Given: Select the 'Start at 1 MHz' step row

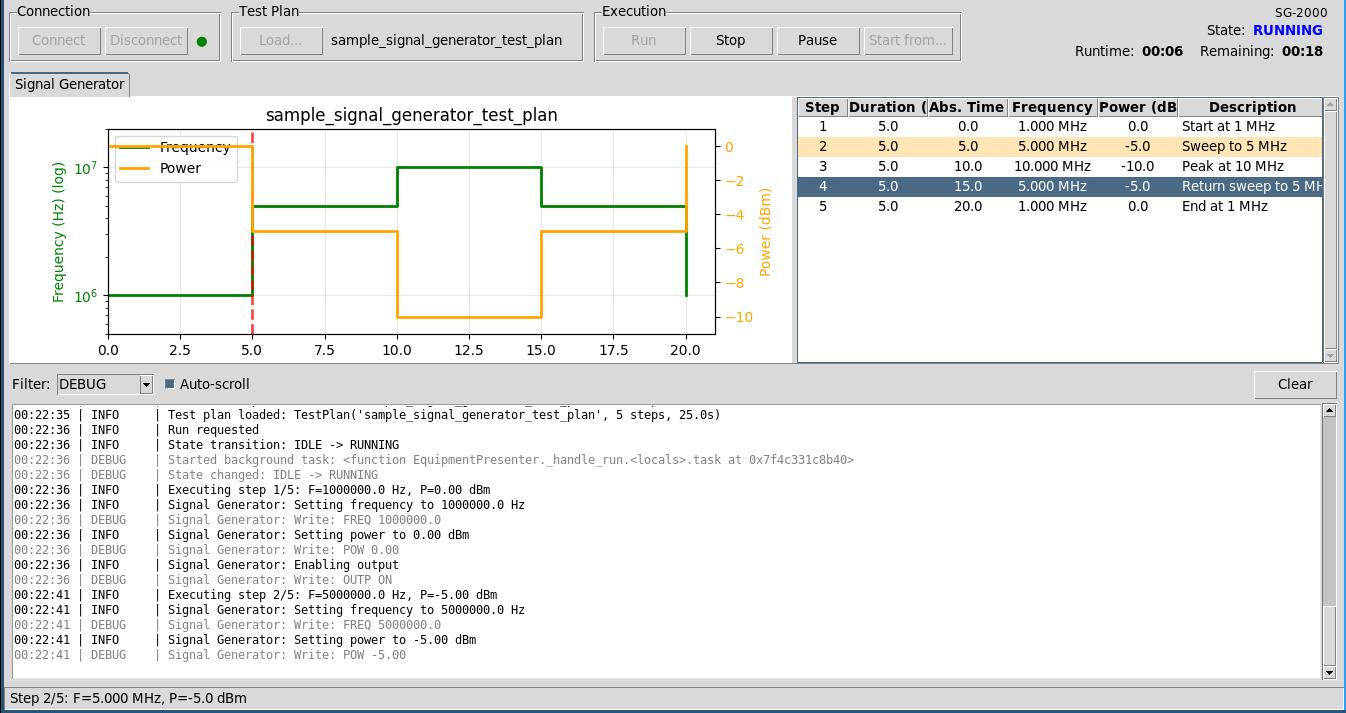Looking at the screenshot, I should coord(1060,126).
